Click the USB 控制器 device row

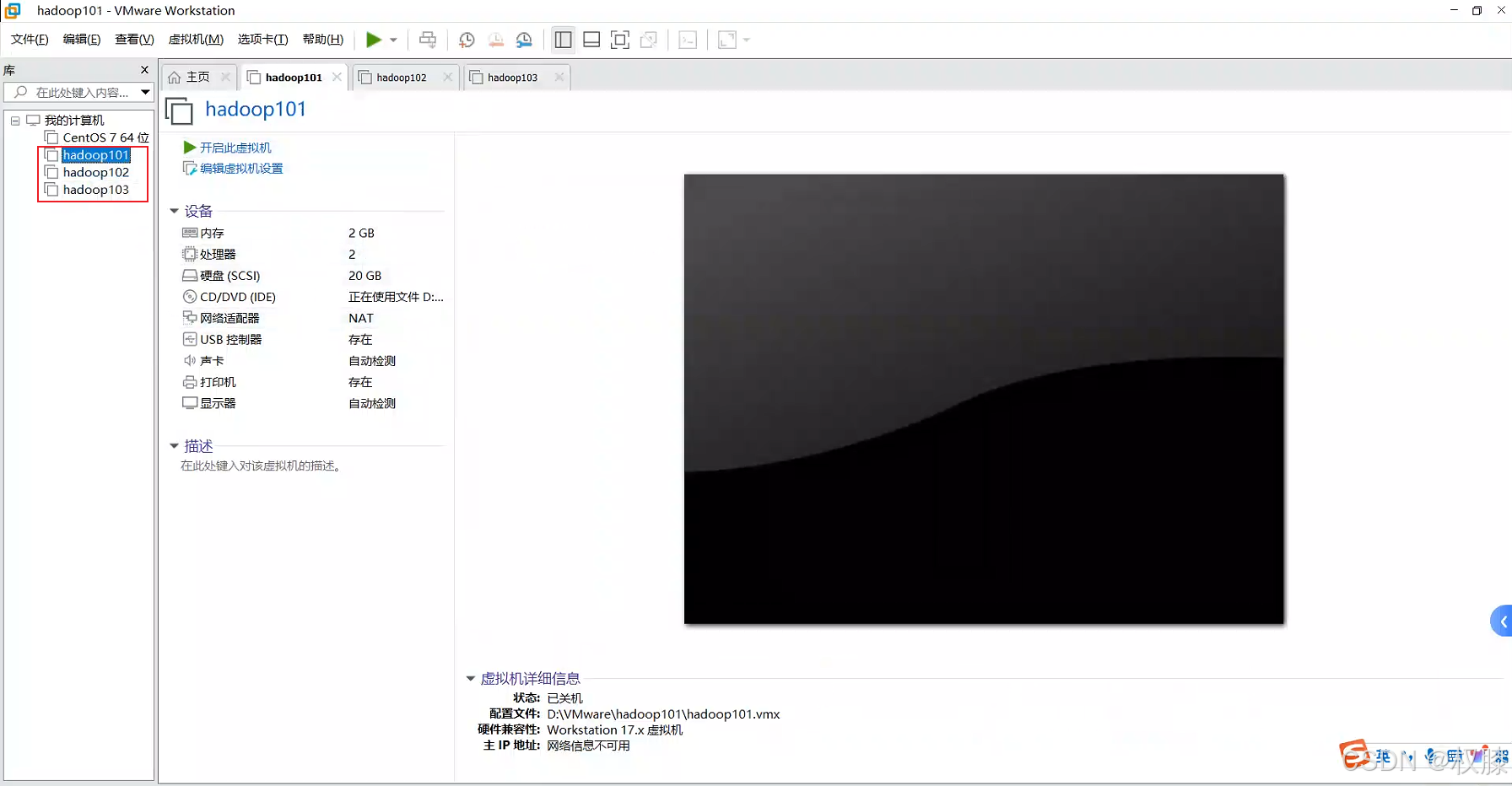coord(312,339)
